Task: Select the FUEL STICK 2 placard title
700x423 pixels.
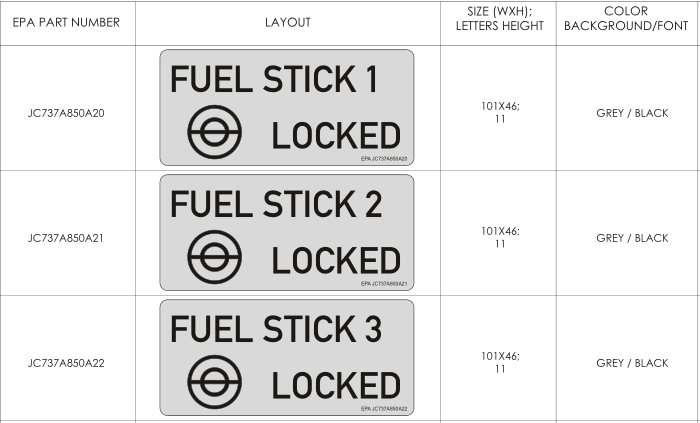Action: click(276, 204)
